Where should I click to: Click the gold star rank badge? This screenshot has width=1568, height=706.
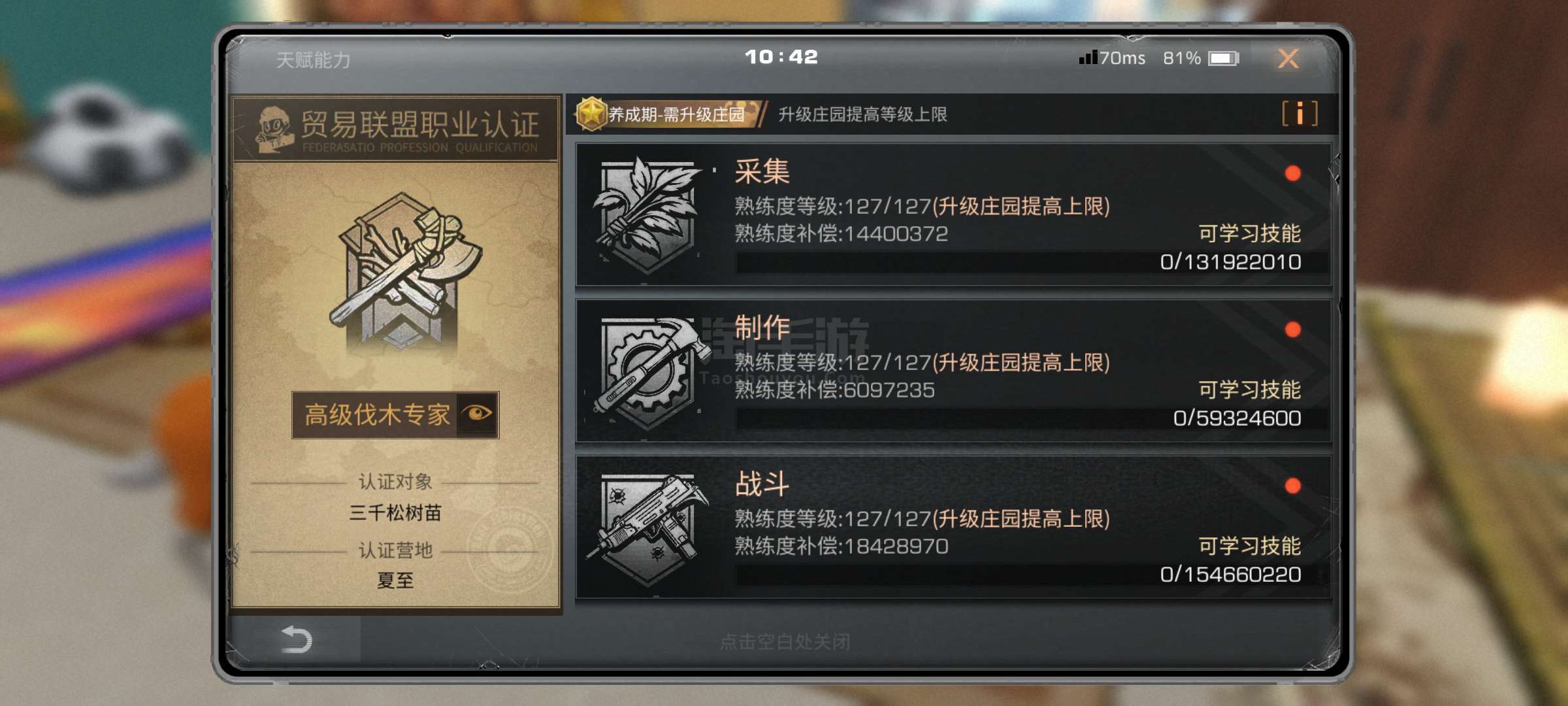(591, 114)
